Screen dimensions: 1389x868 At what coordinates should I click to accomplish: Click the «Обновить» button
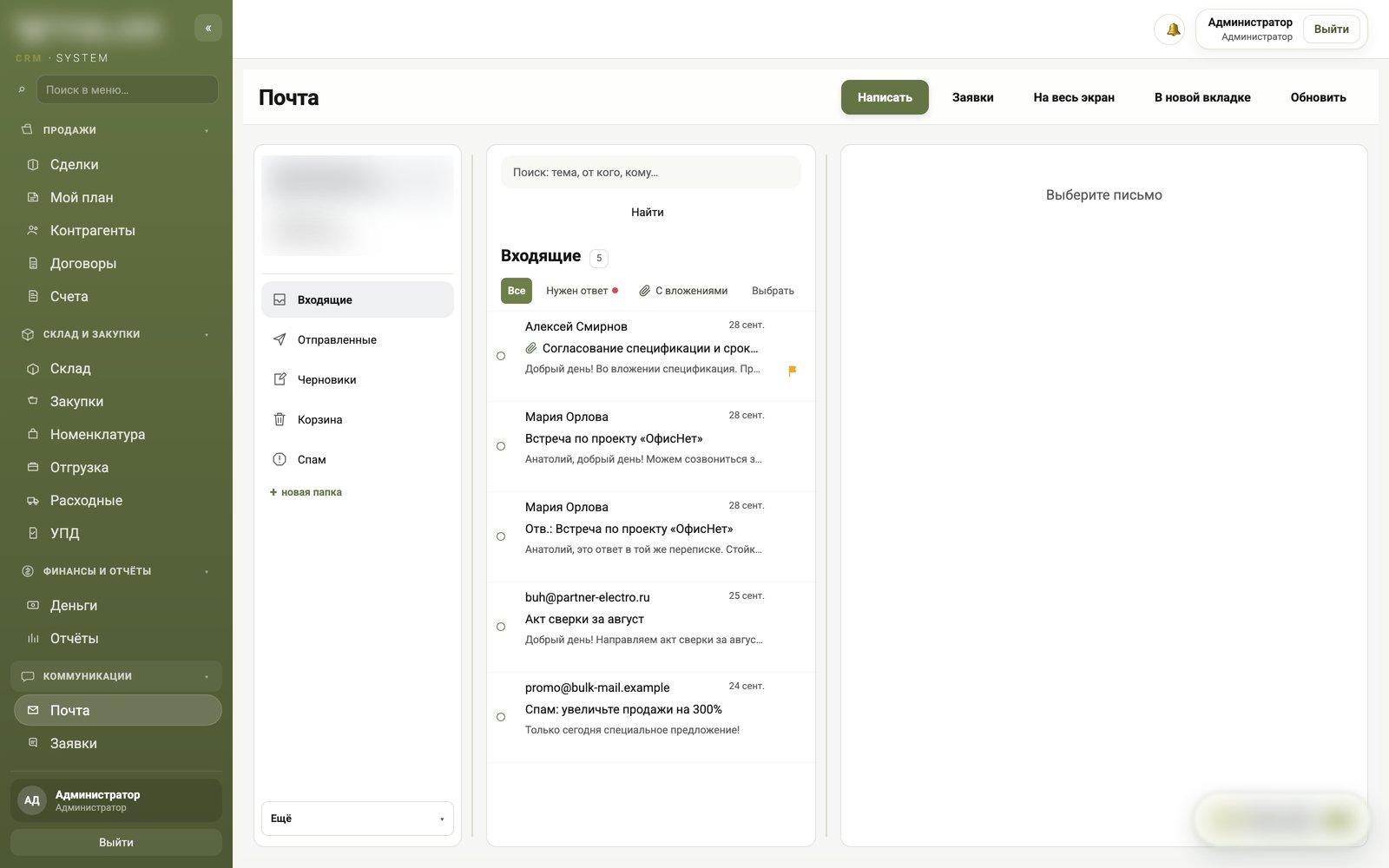click(1318, 97)
